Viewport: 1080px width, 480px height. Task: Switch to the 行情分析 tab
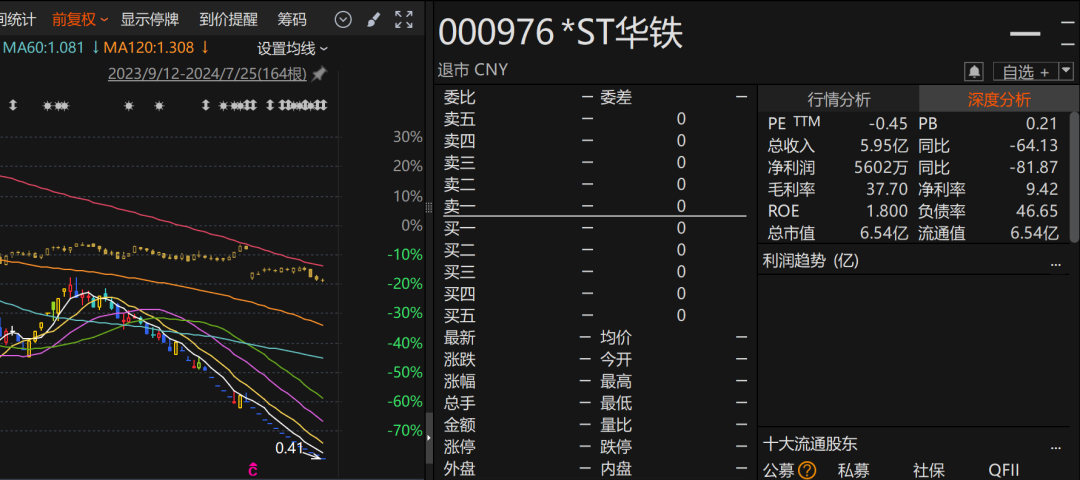838,99
